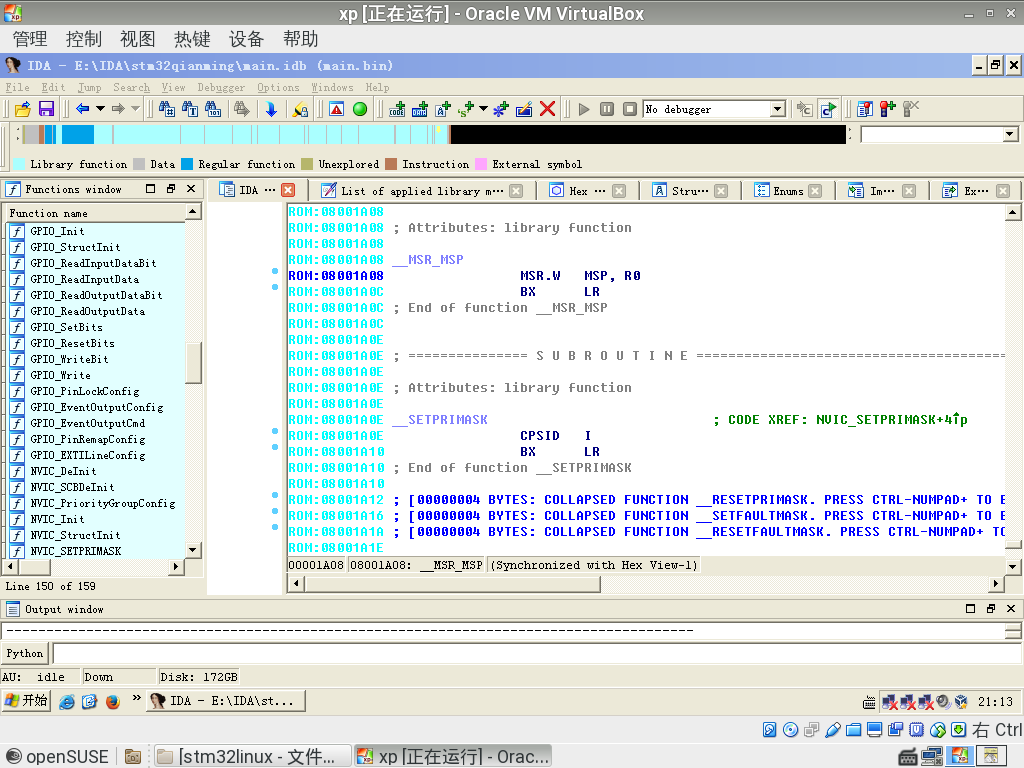Screen dimensions: 1024x768
Task: Click the Open file folder icon
Action: coord(23,109)
